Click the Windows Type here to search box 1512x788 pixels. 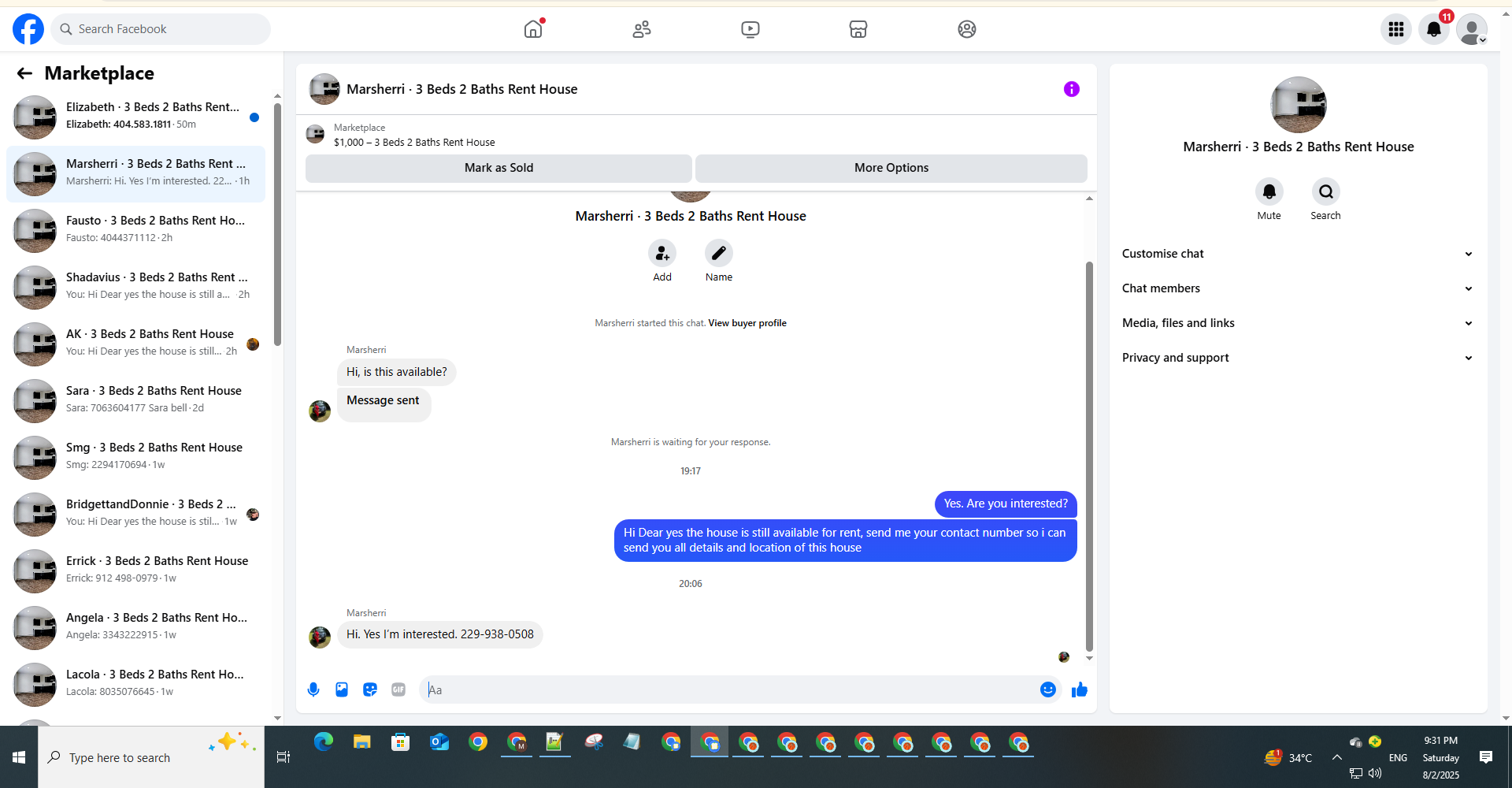(151, 757)
